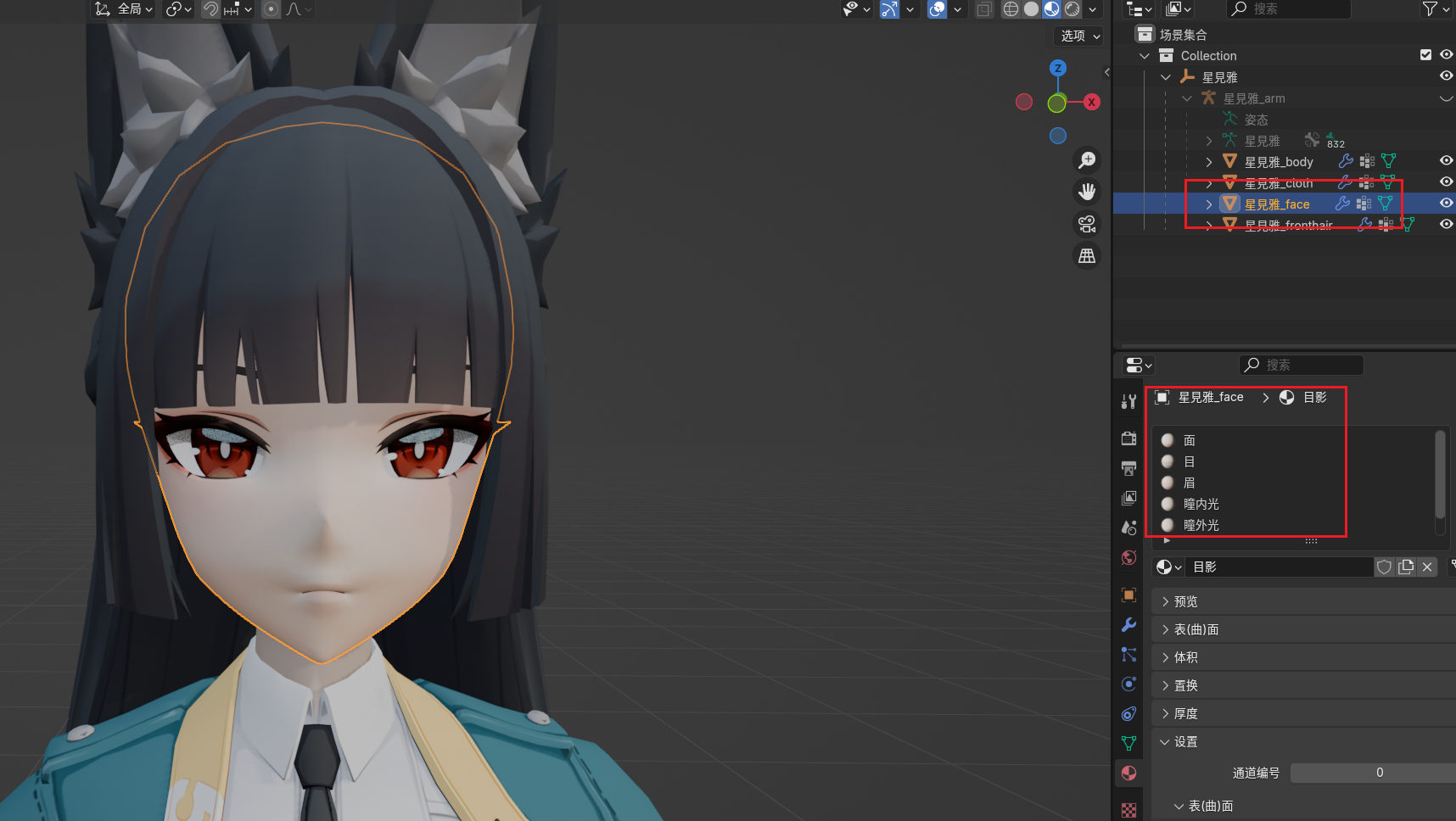Switch perspective/orthographic with the grid gizmo
This screenshot has width=1456, height=821.
coord(1086,255)
